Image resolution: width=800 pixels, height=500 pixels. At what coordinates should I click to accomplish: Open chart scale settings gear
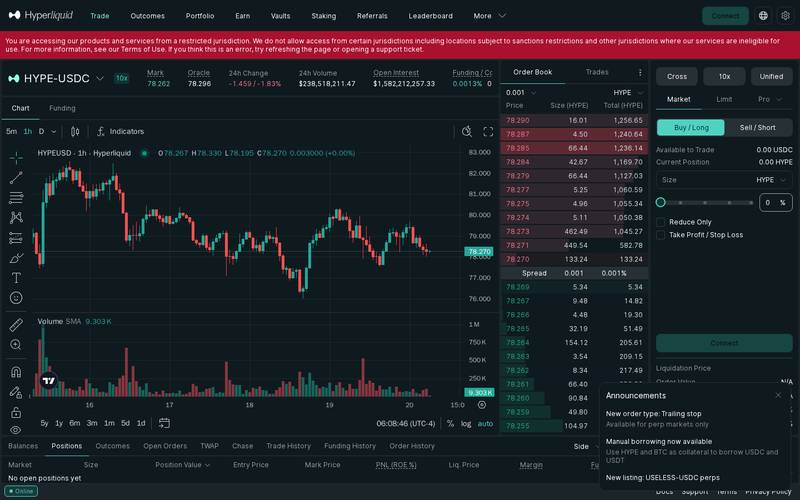[482, 405]
